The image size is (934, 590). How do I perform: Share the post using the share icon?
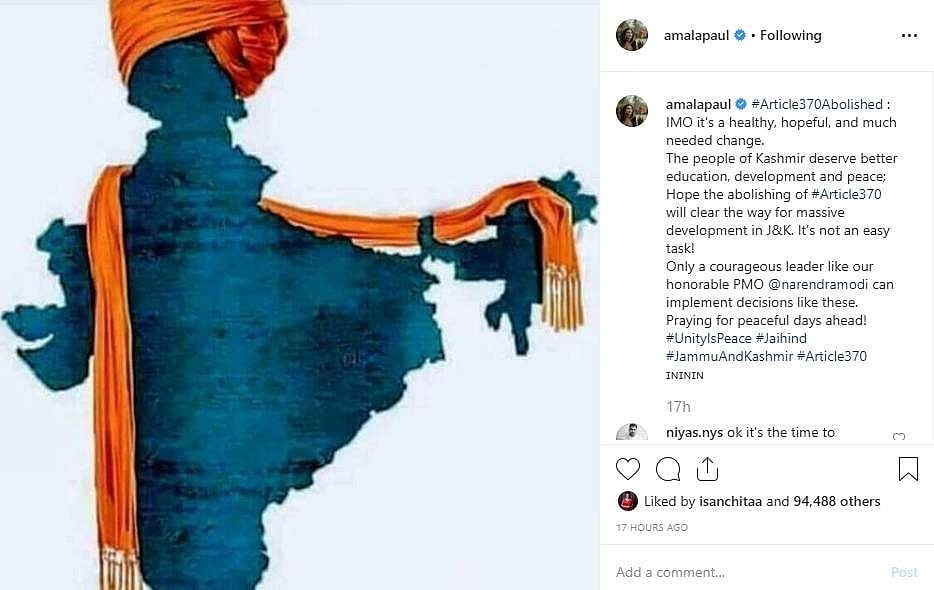tap(707, 469)
